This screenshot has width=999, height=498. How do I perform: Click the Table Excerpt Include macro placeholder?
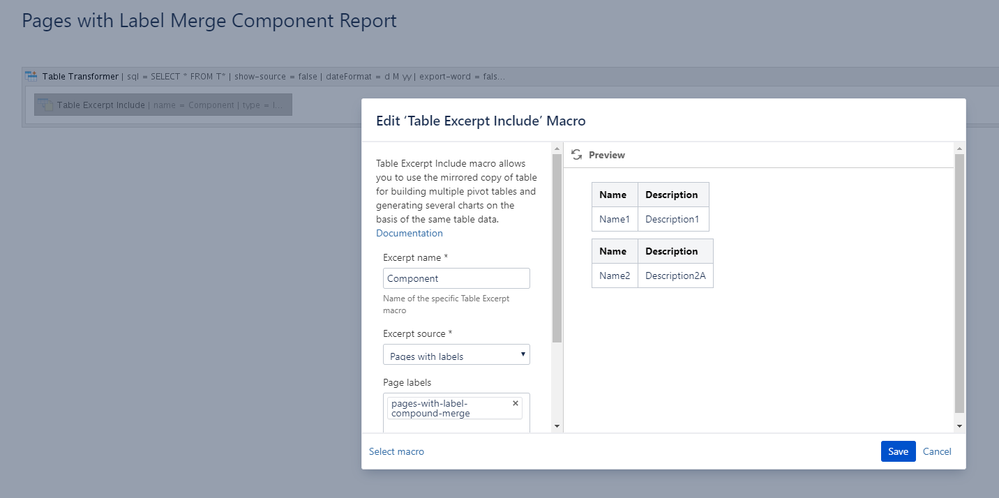coord(163,105)
